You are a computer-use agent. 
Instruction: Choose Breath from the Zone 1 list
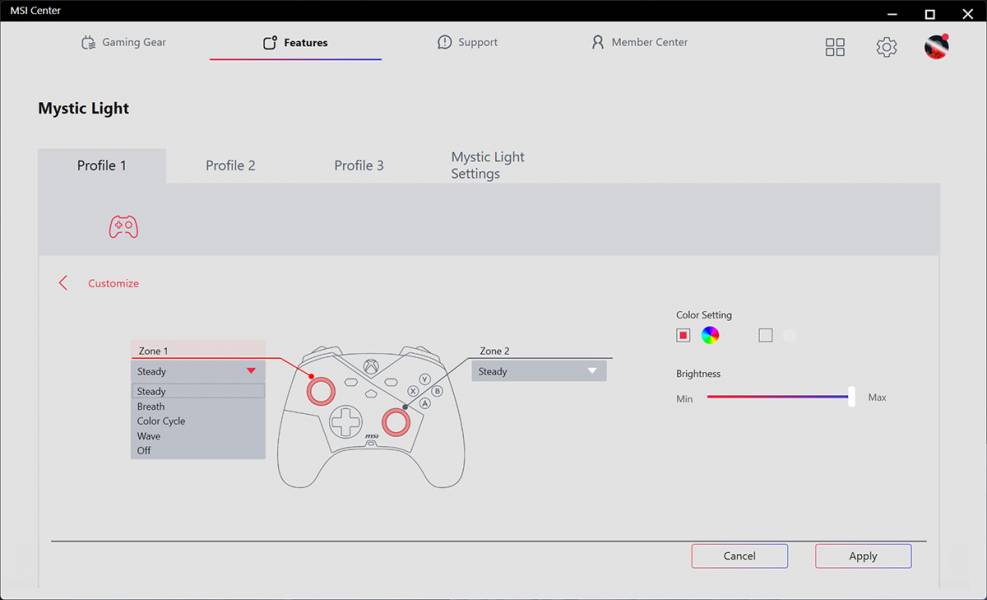151,407
